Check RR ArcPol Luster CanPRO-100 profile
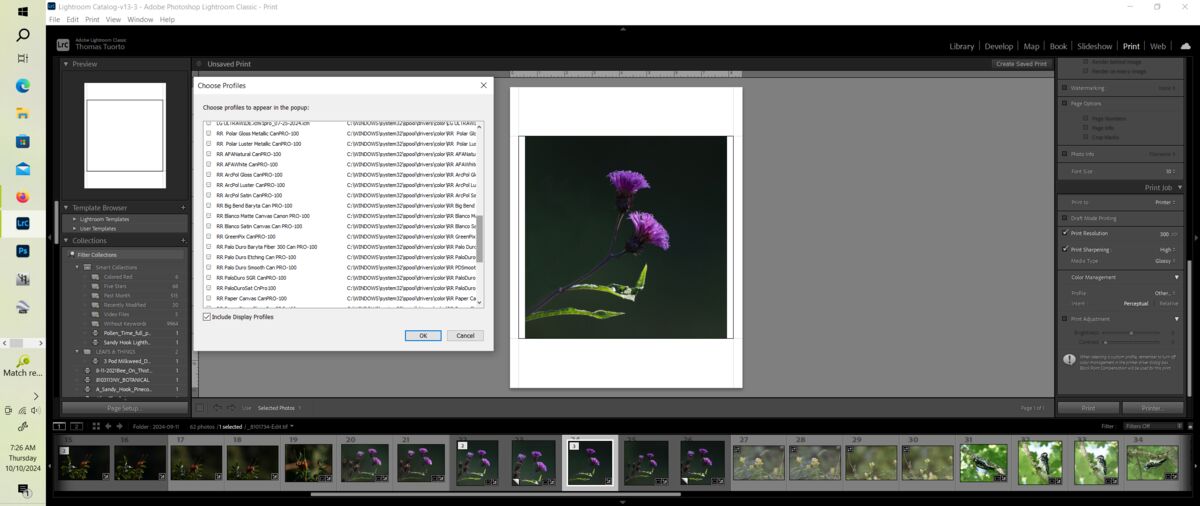This screenshot has height=506, width=1200. 209,185
